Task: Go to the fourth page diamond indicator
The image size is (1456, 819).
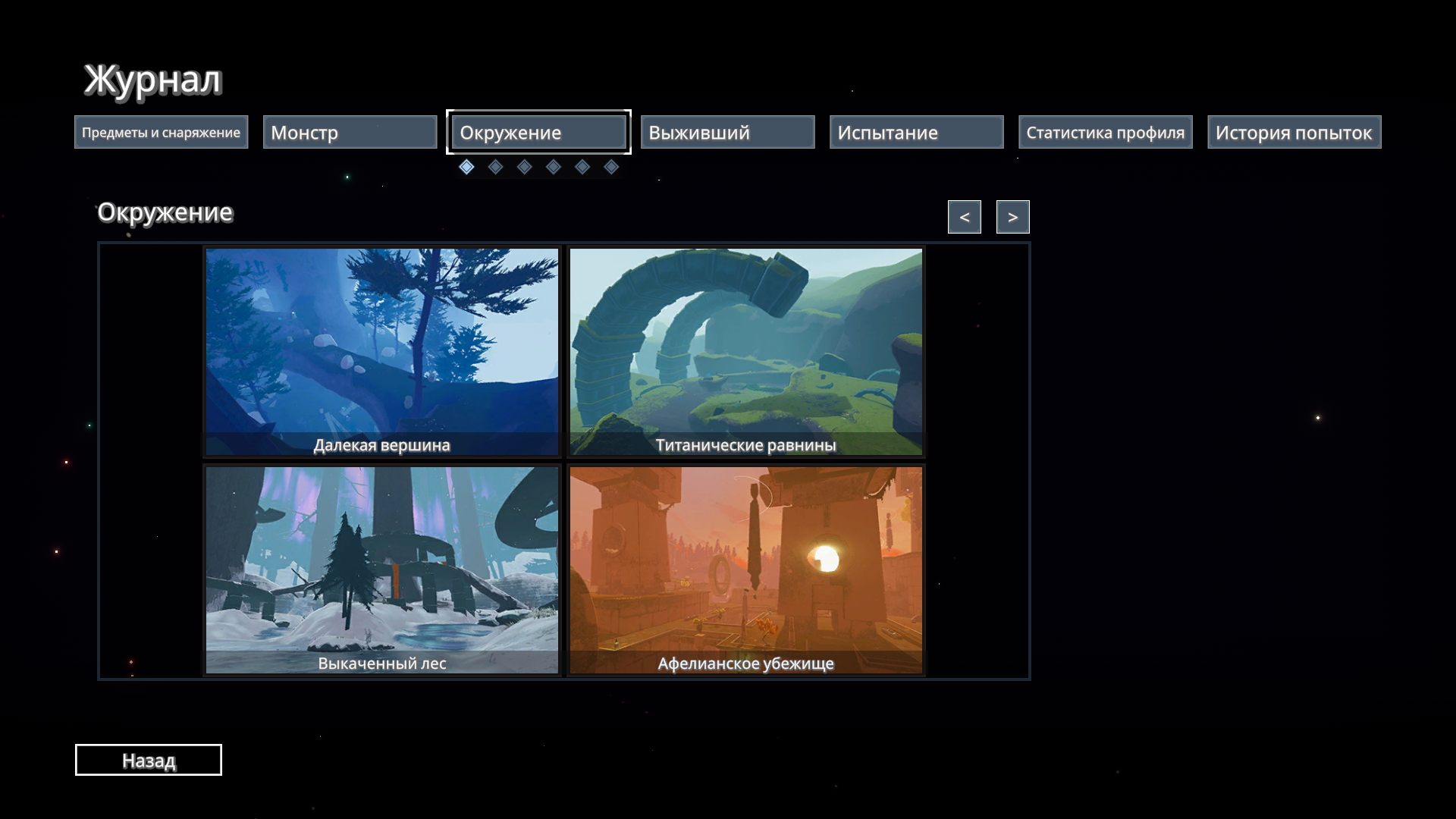Action: (554, 167)
